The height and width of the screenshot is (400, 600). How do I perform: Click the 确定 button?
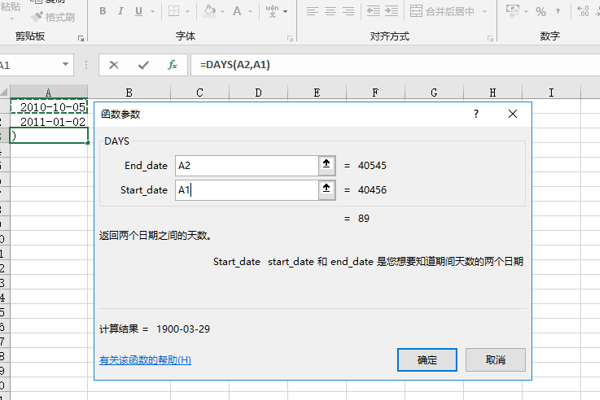click(427, 359)
